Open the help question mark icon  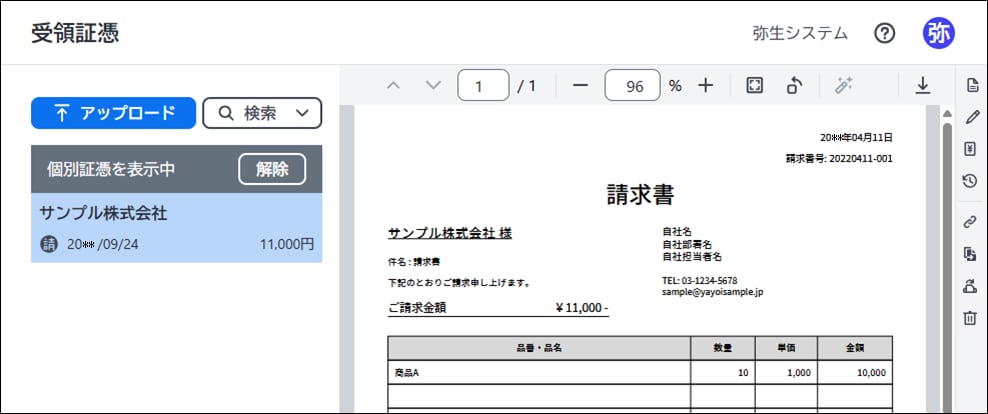pyautogui.click(x=884, y=33)
